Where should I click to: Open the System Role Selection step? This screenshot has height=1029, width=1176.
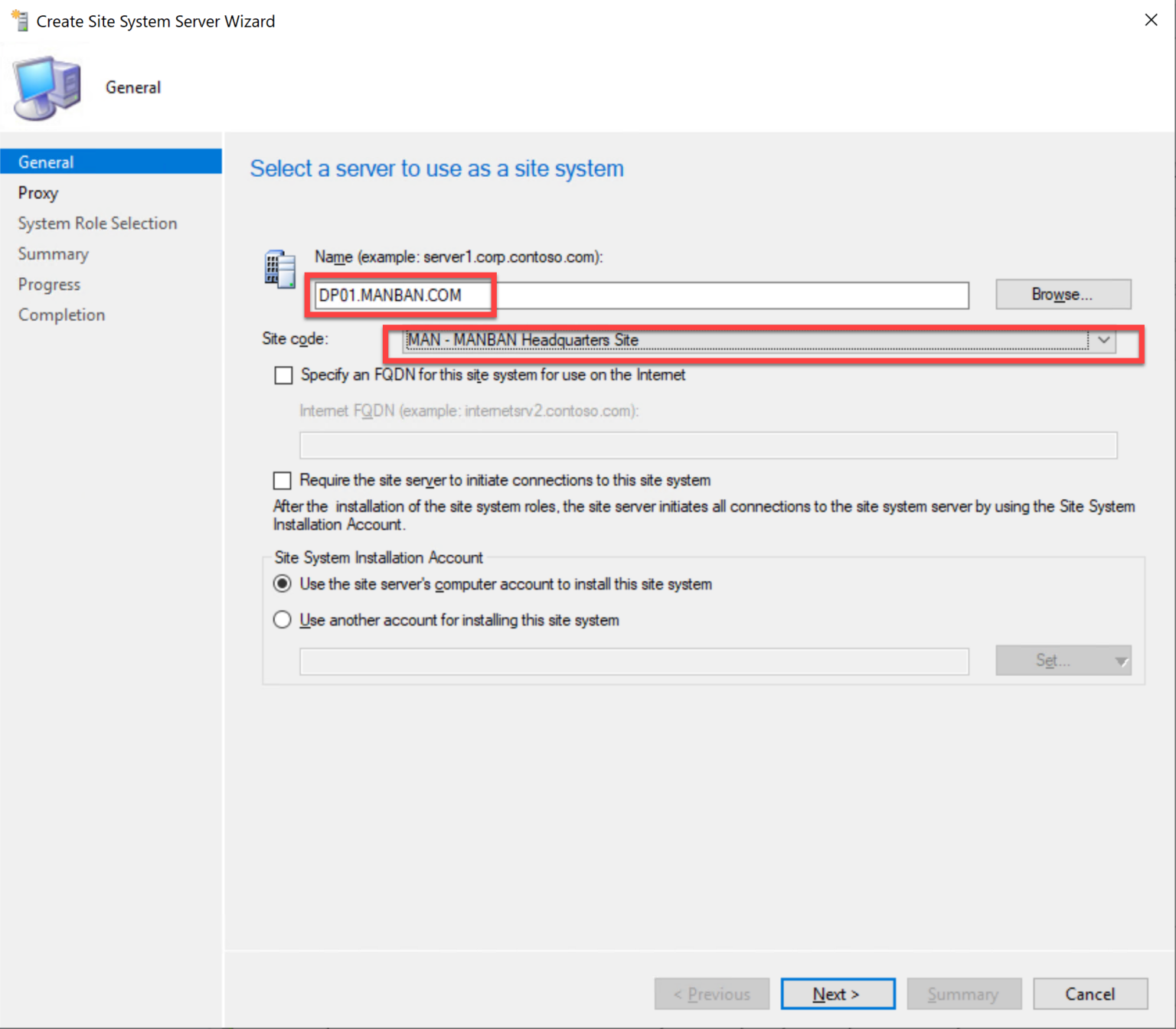click(98, 224)
